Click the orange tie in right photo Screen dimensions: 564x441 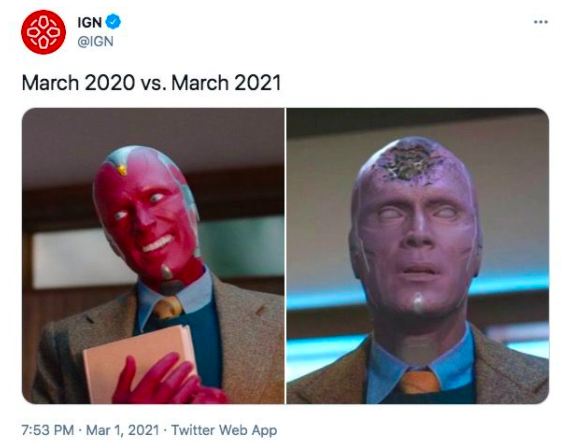tap(420, 382)
